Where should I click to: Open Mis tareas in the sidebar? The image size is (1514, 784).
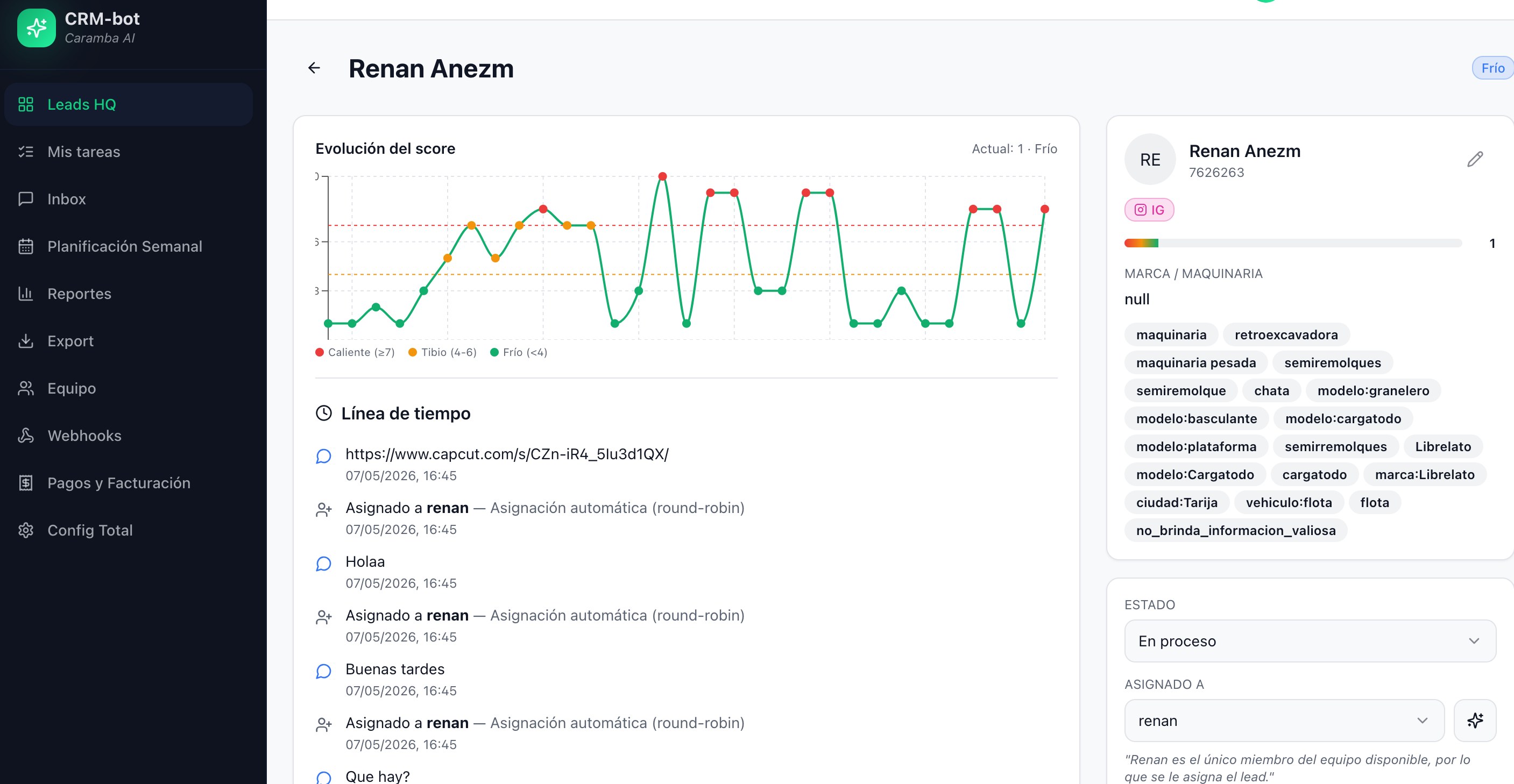[x=128, y=152]
